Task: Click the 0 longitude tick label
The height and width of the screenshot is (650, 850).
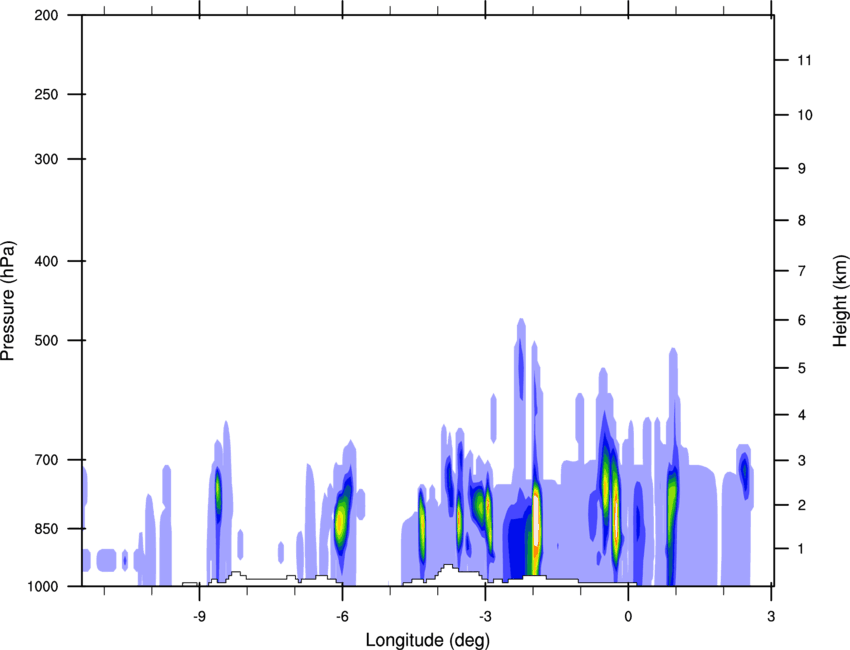Action: pyautogui.click(x=628, y=617)
